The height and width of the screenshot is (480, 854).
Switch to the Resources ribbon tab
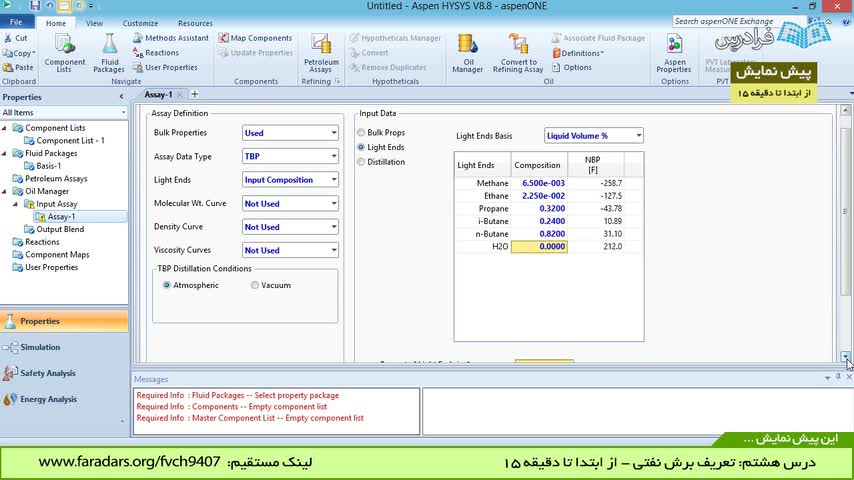(x=195, y=23)
